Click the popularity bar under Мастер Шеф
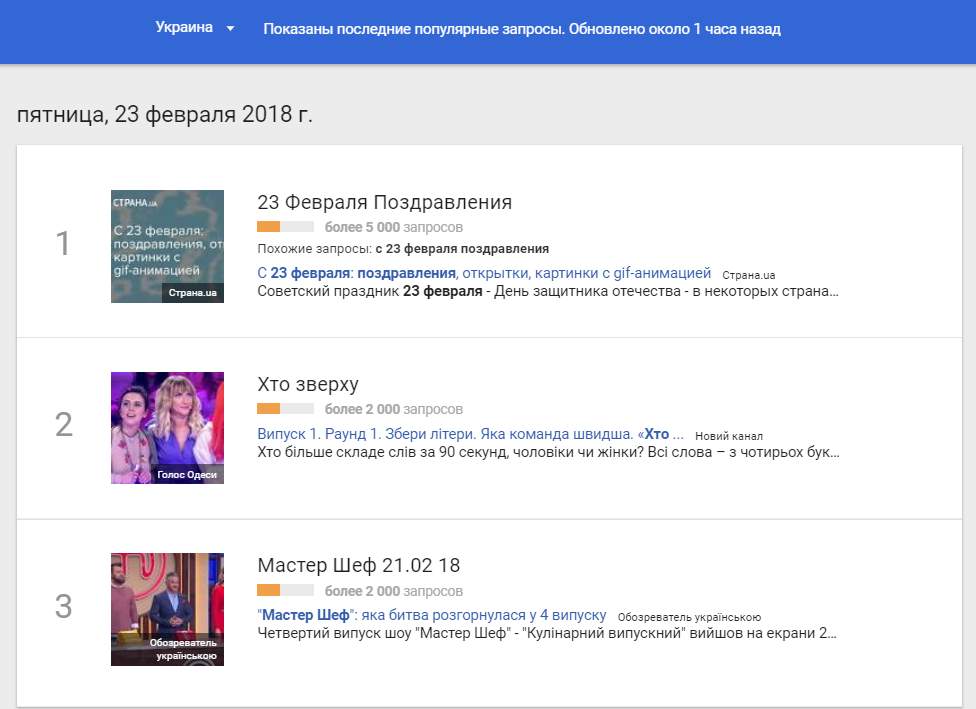Screen dimensions: 976x709 click(x=285, y=590)
